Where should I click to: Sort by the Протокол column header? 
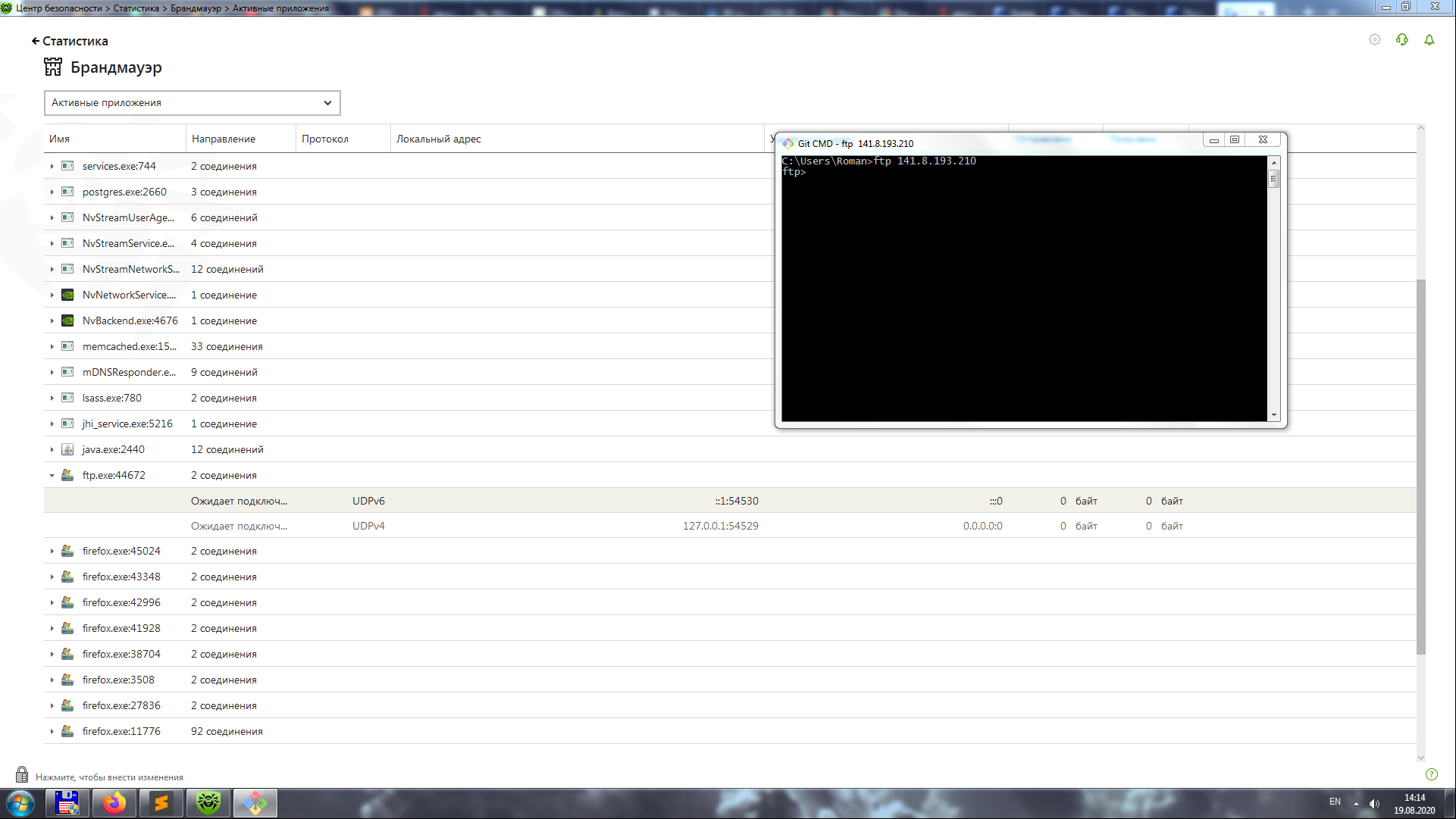point(325,139)
